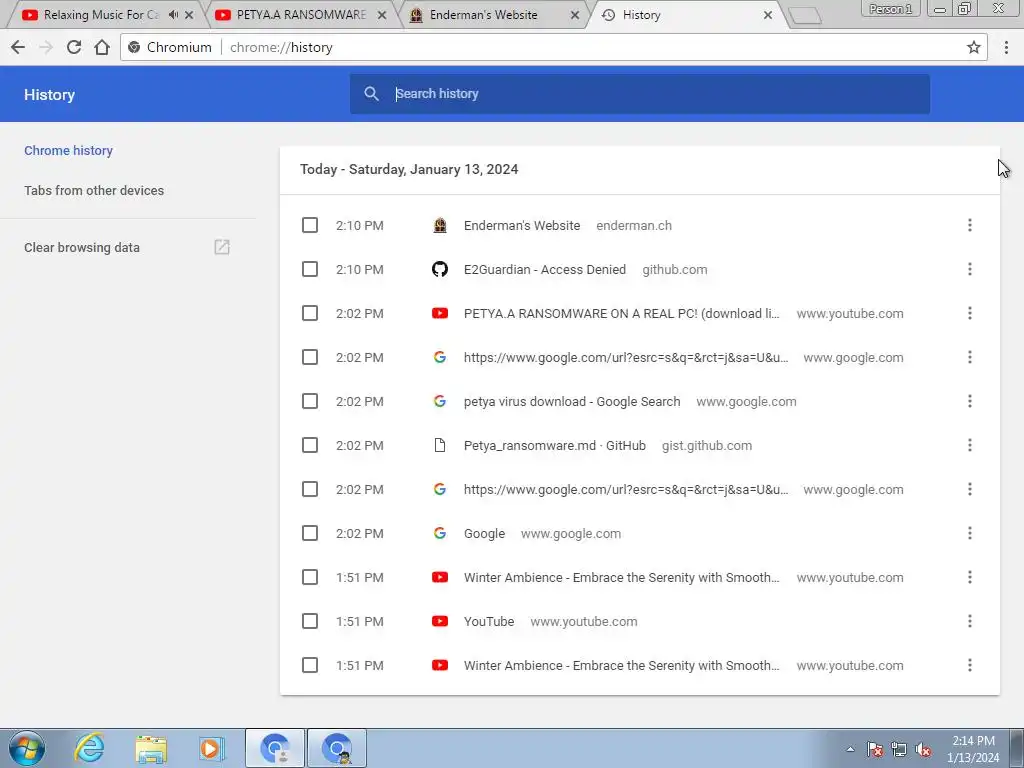Open more actions for Enderman's Website entry

point(969,225)
